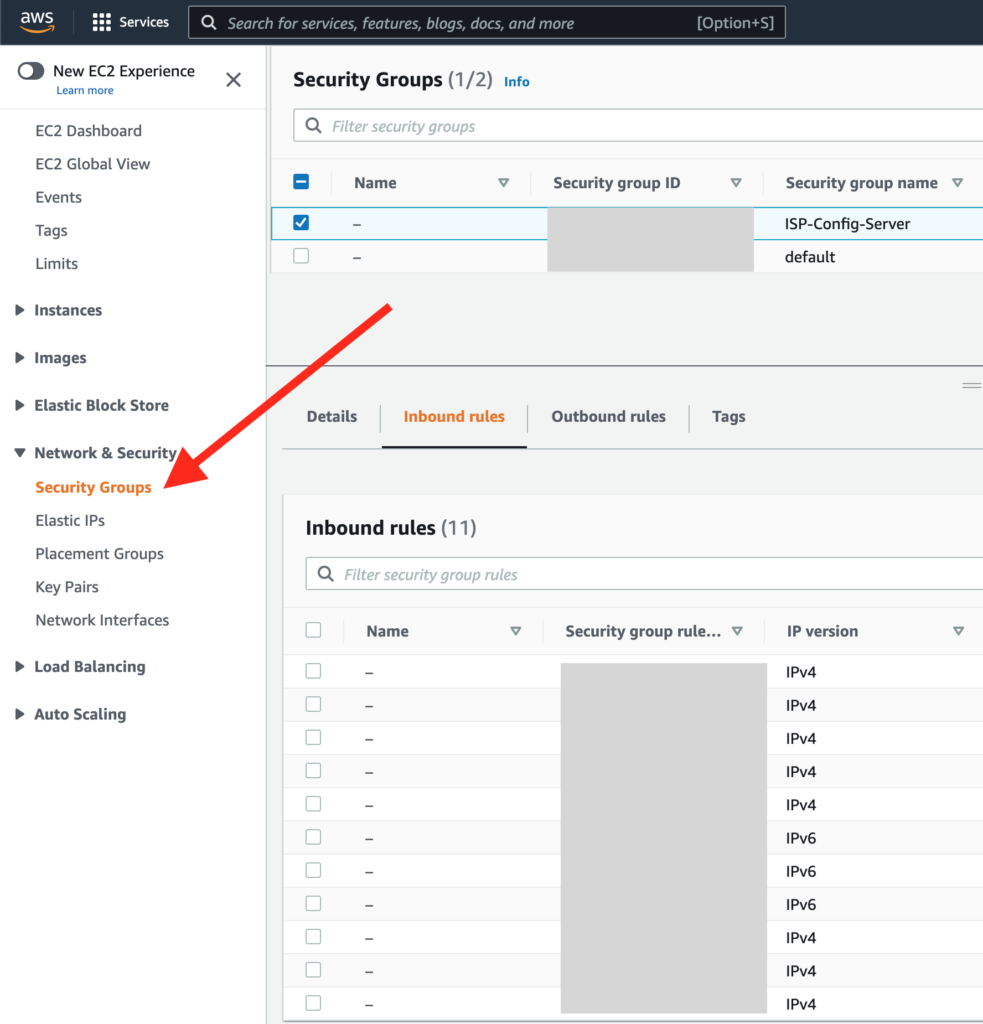Sort by Security group name column arrow

958,183
